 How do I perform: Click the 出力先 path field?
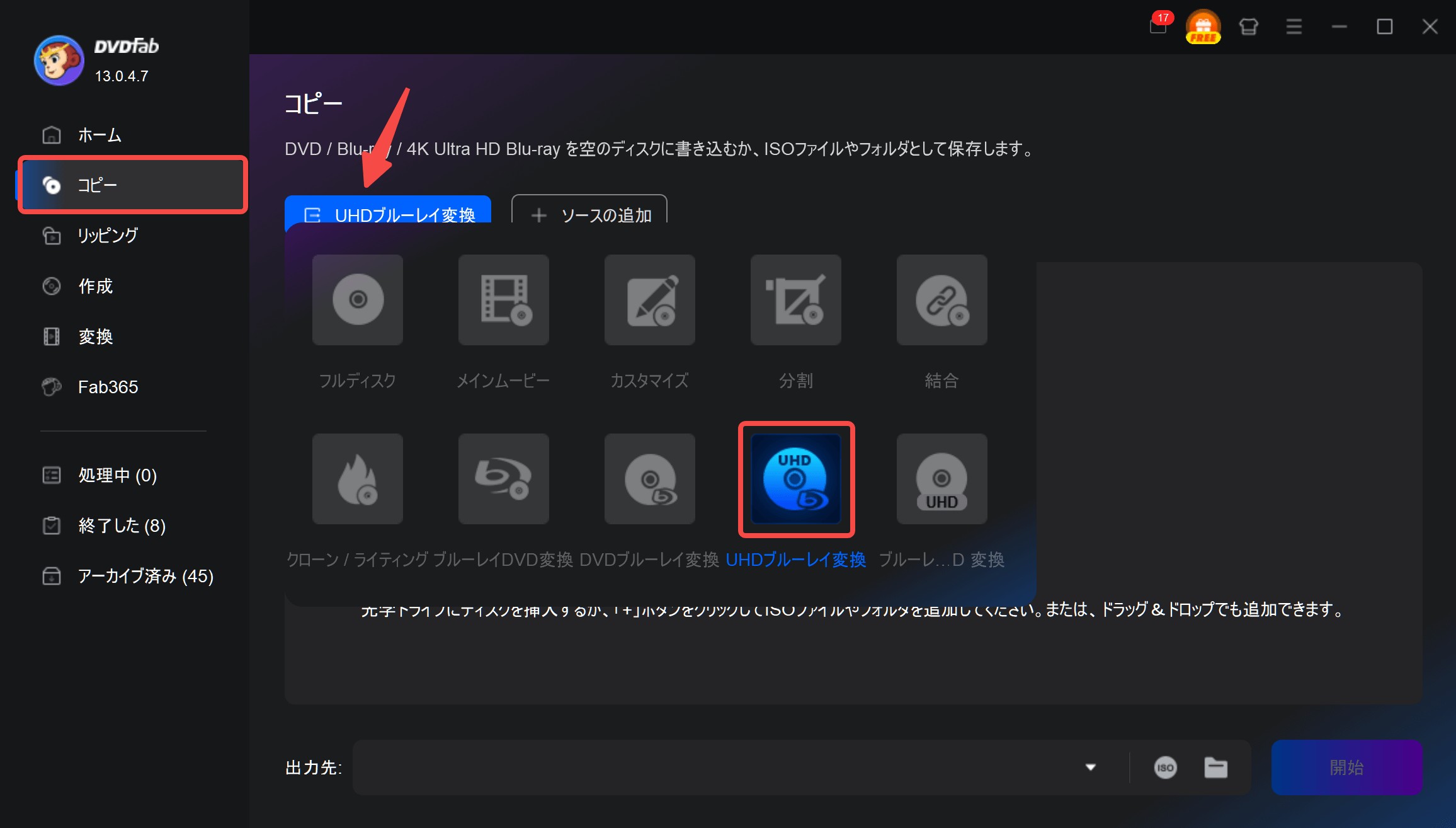pos(712,768)
